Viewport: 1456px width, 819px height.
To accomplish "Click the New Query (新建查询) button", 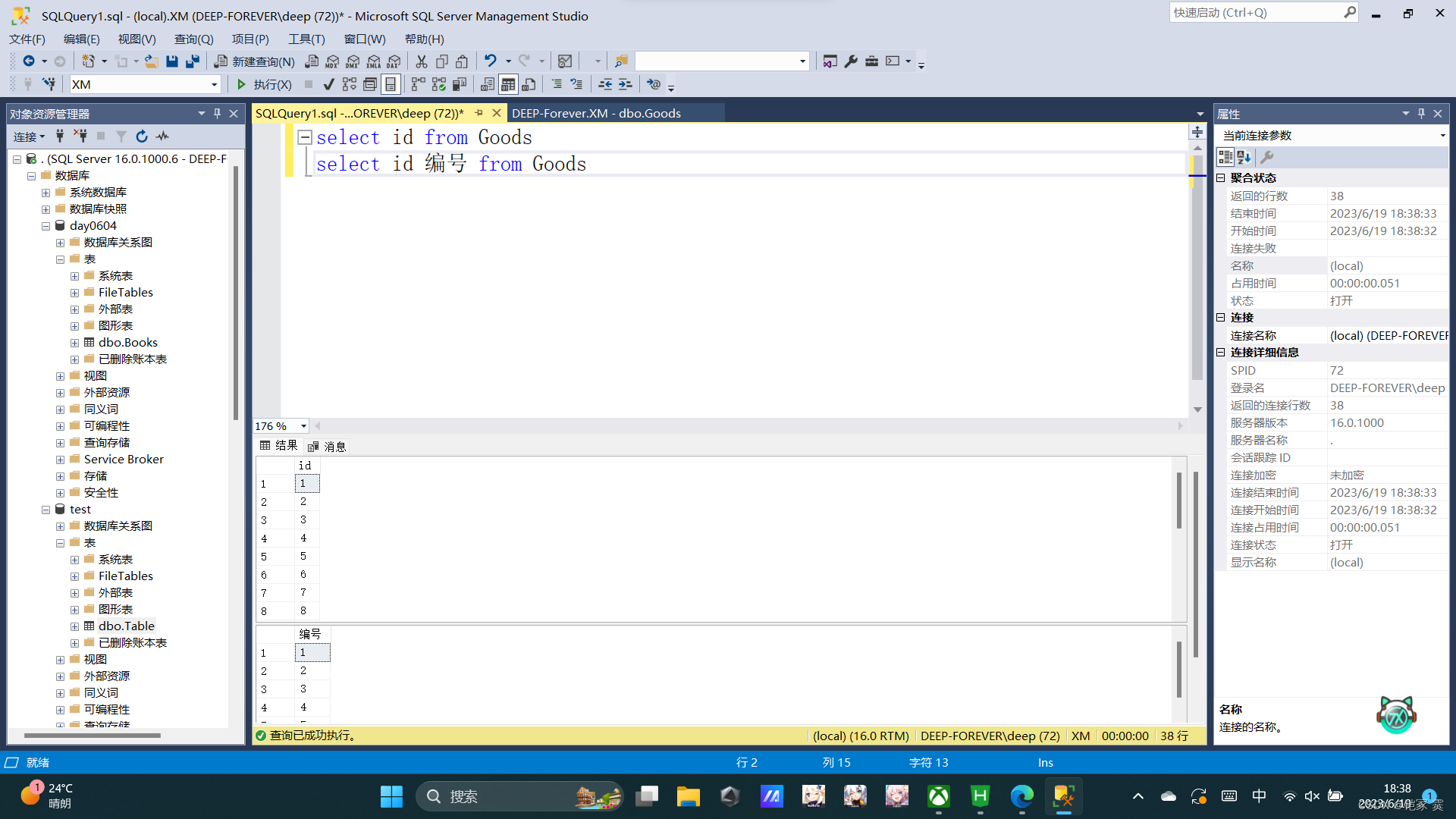I will pyautogui.click(x=255, y=61).
